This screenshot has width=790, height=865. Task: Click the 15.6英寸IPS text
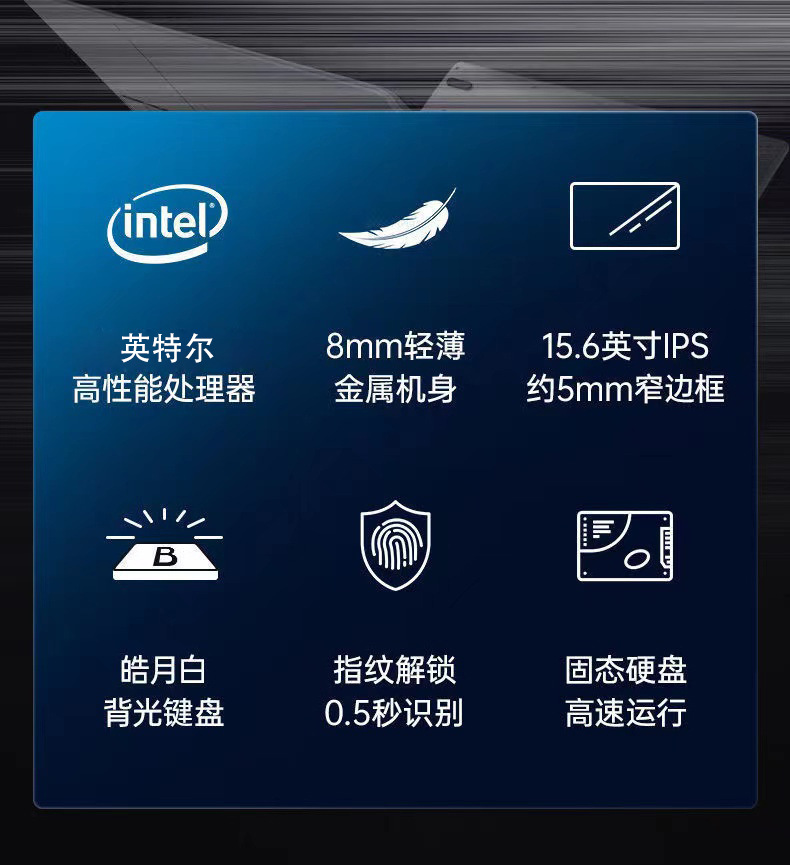click(x=625, y=346)
